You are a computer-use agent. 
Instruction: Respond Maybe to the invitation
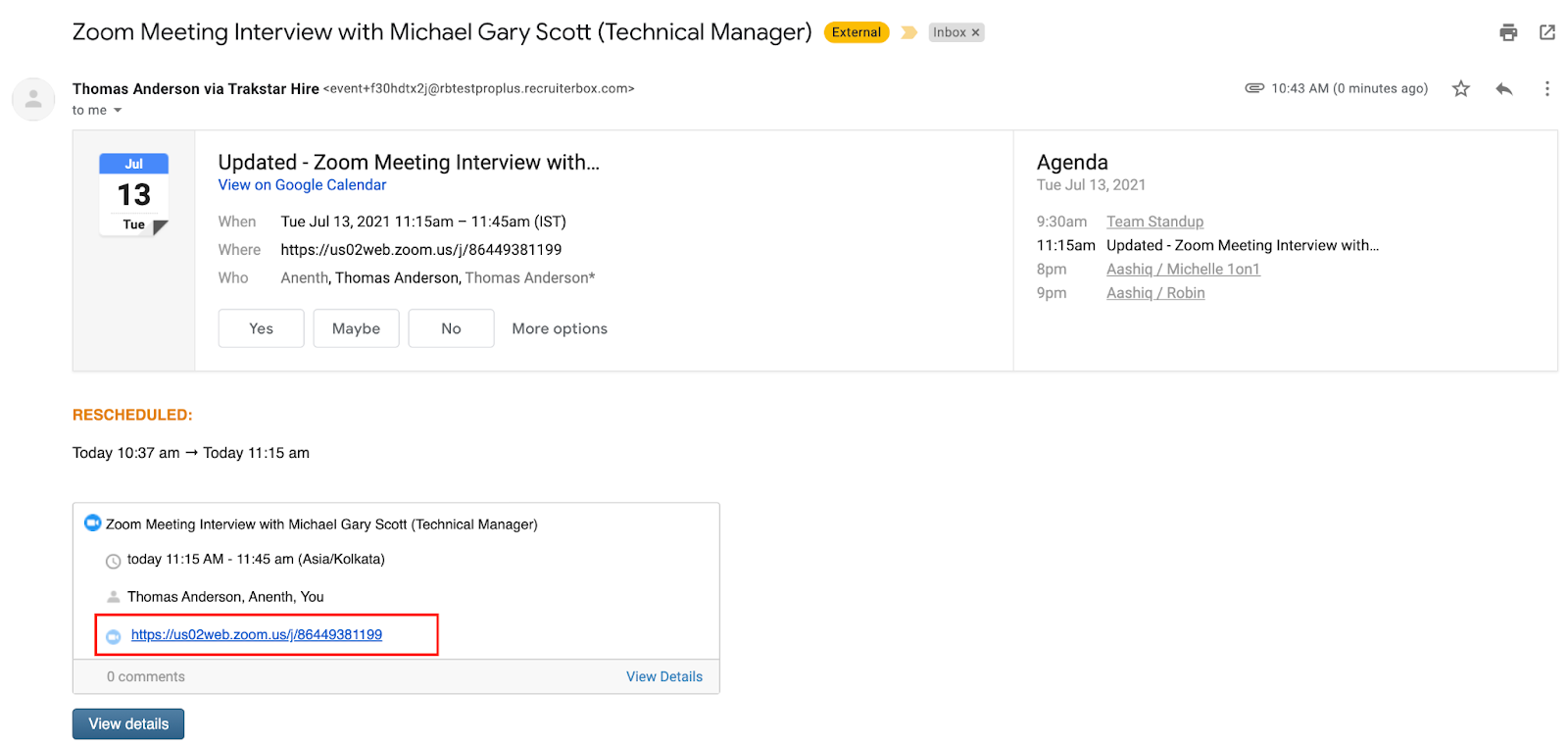(356, 328)
